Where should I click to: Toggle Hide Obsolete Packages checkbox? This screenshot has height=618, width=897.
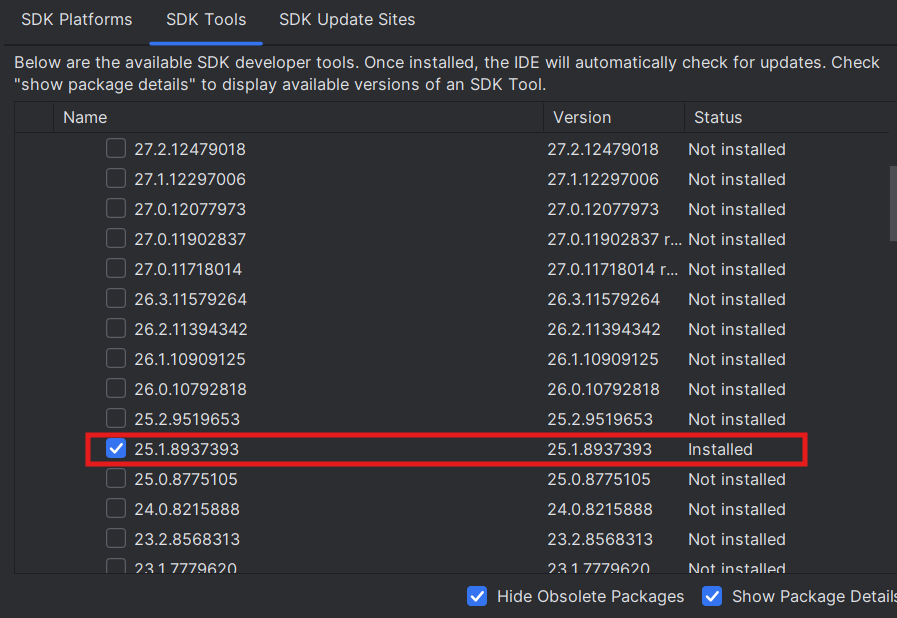pyautogui.click(x=477, y=597)
